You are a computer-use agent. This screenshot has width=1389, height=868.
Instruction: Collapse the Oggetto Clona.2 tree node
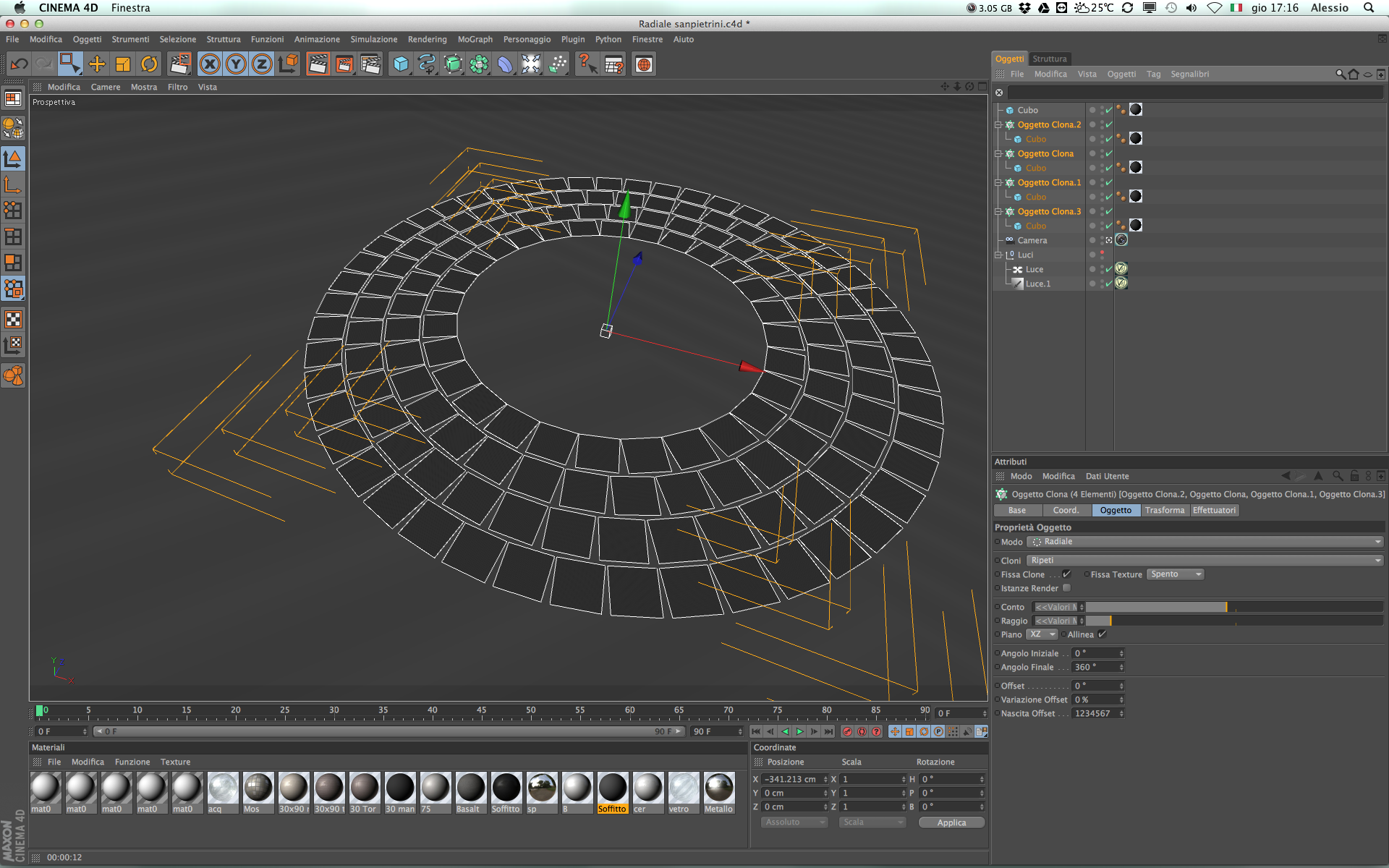[998, 124]
